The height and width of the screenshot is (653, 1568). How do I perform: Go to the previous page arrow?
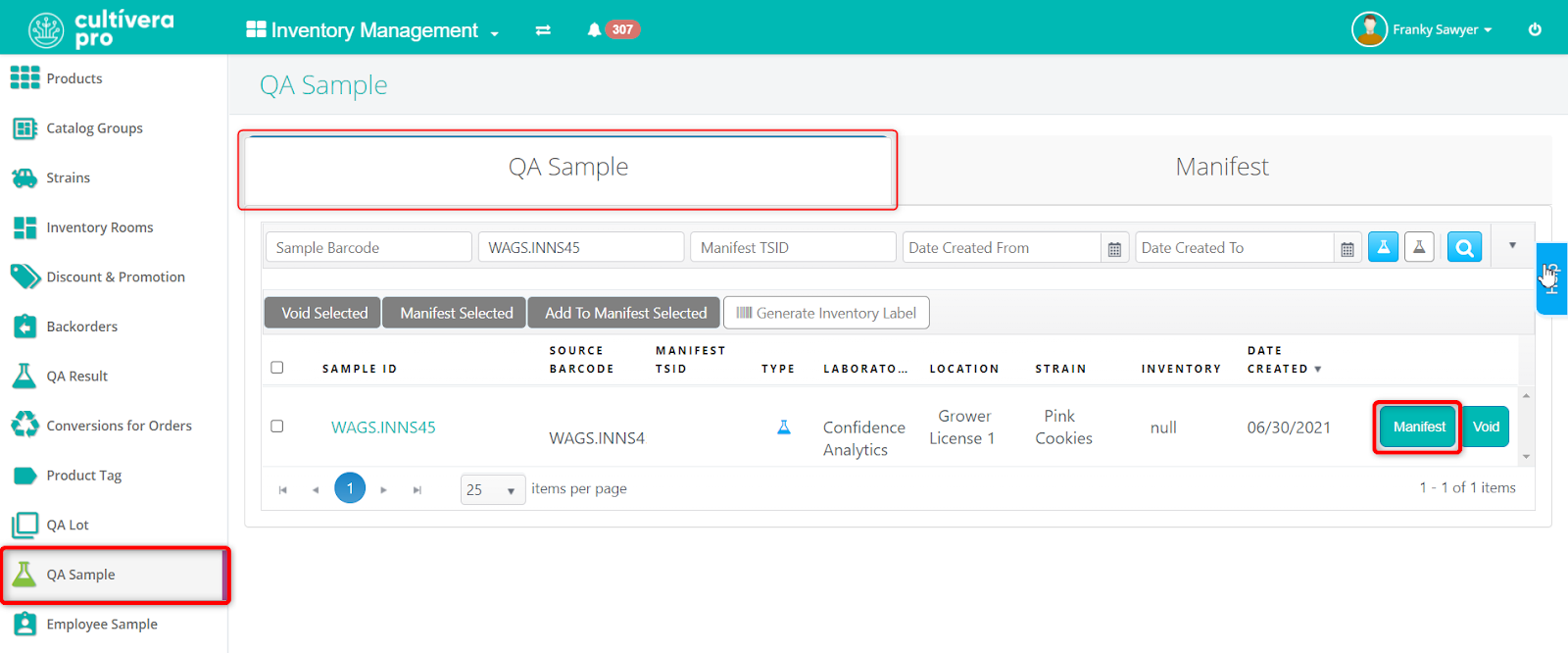click(x=316, y=489)
